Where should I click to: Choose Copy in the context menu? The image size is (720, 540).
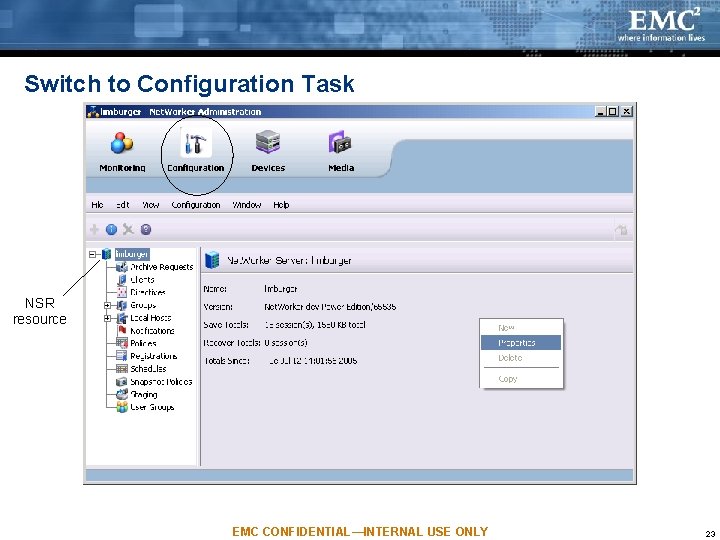click(x=521, y=379)
